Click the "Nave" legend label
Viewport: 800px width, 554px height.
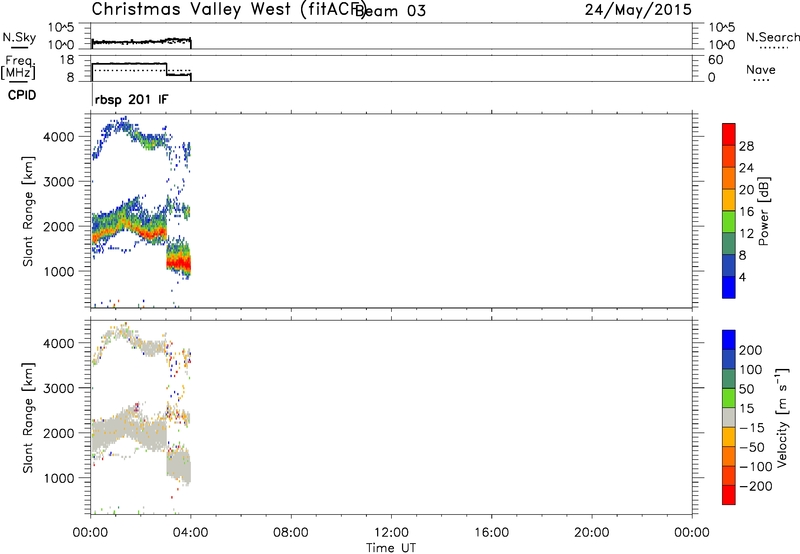click(761, 69)
